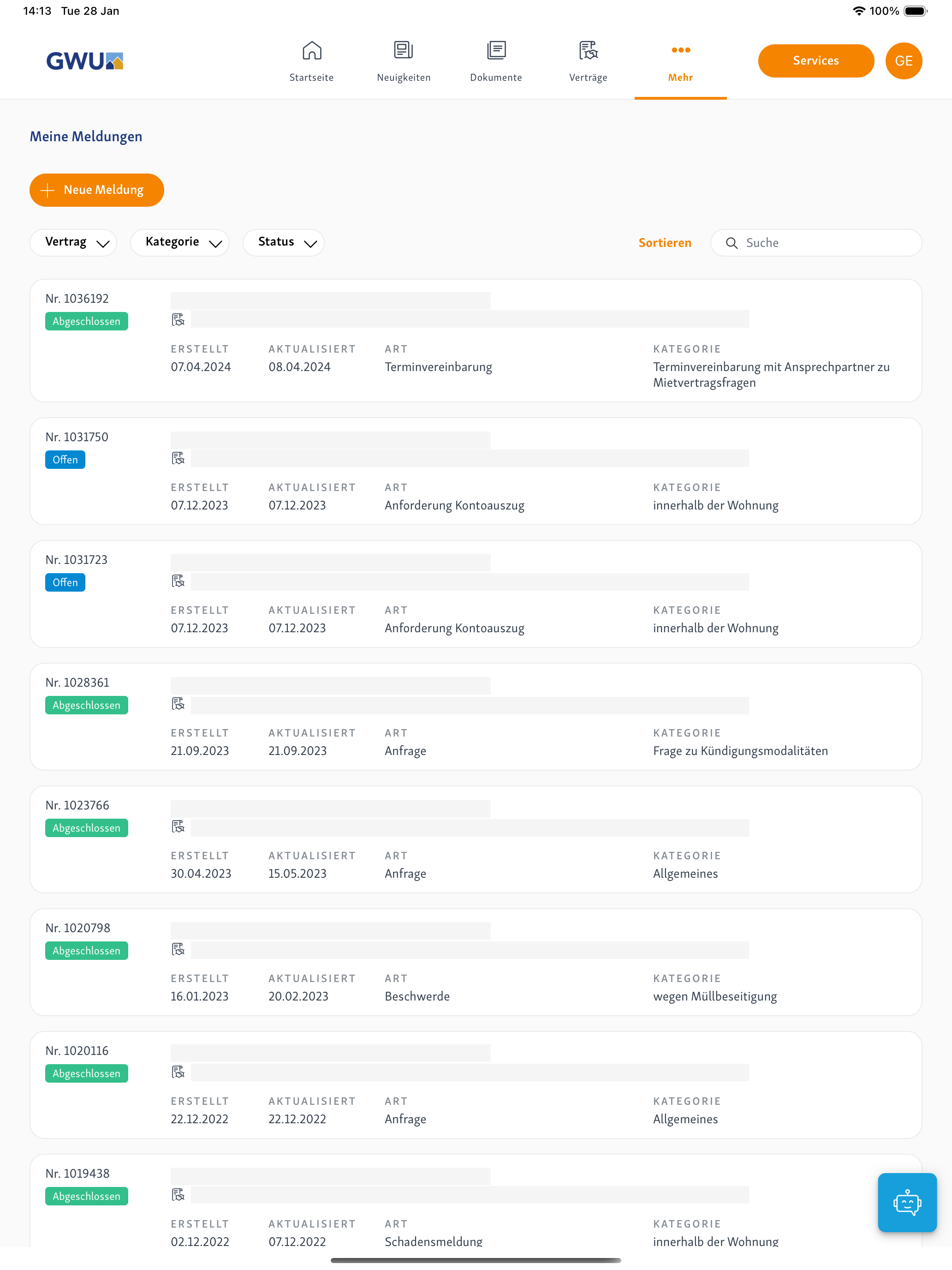The image size is (952, 1270).
Task: Open report Nr. 1020798
Action: [x=476, y=963]
